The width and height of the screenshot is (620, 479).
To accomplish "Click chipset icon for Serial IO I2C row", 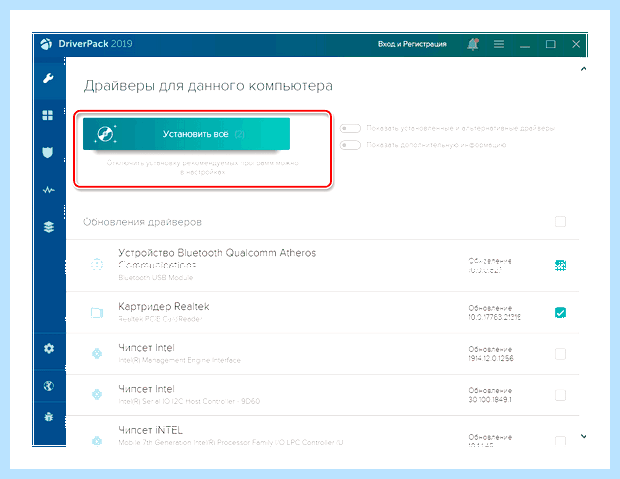I will (x=97, y=394).
